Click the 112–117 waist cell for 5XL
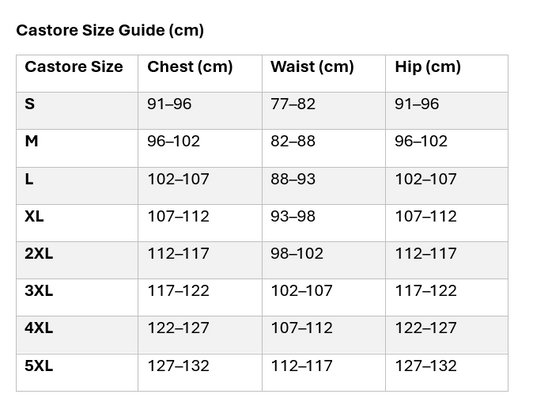533x413 pixels. [x=302, y=366]
